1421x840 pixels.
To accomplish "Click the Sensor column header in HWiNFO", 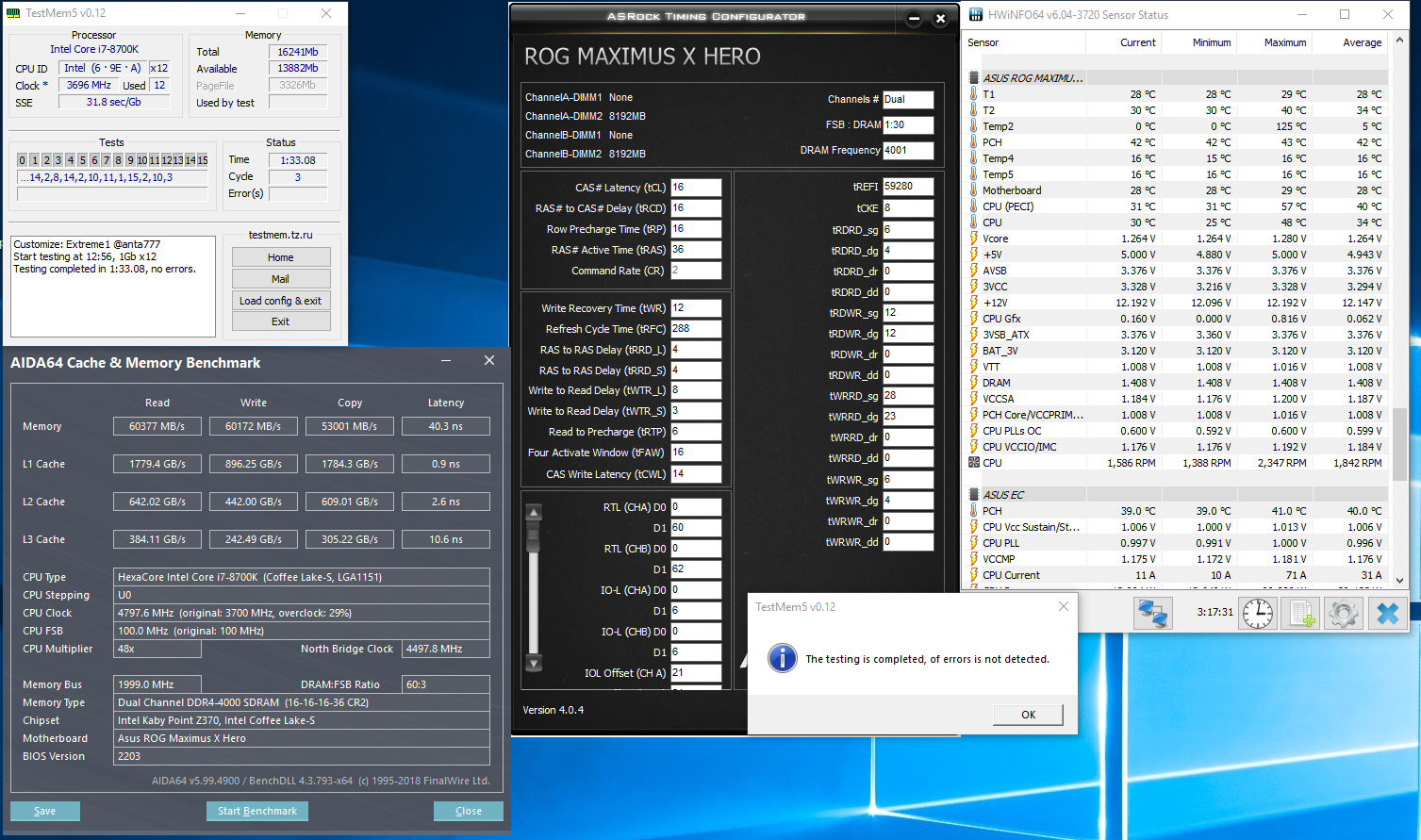I will pos(1025,42).
